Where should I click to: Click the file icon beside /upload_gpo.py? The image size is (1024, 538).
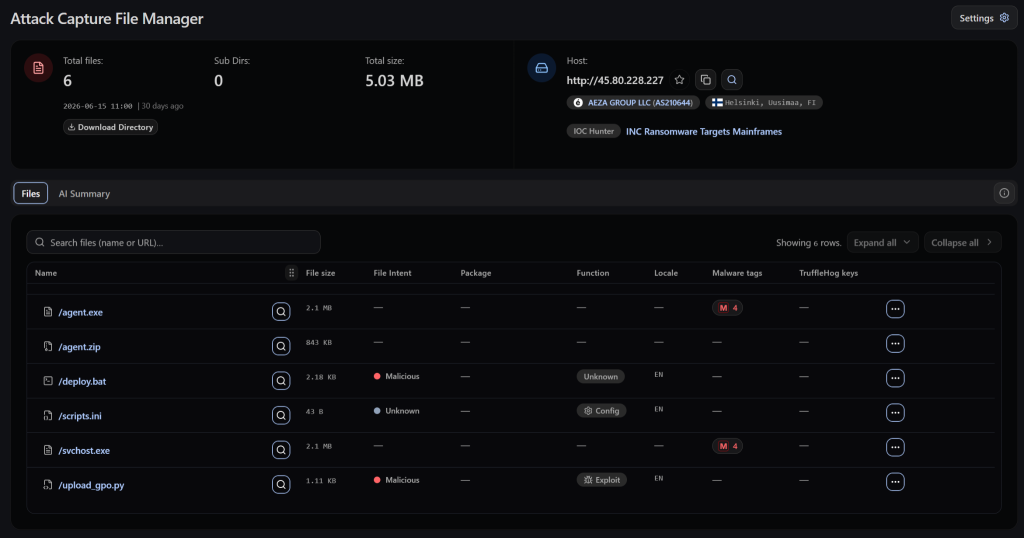tap(48, 484)
